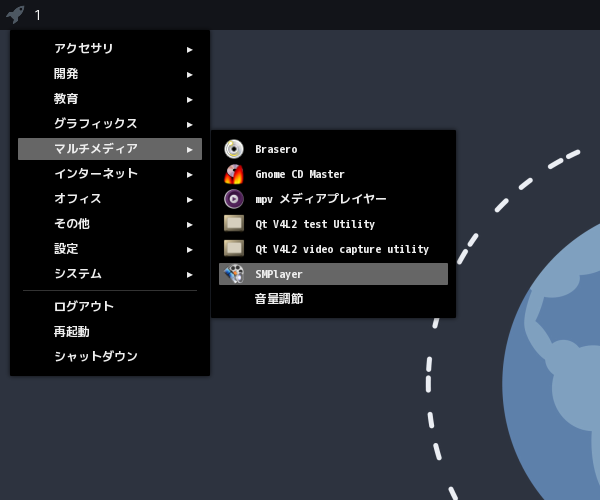This screenshot has width=600, height=500.
Task: Click the SMPlayer film reel icon
Action: pos(234,274)
